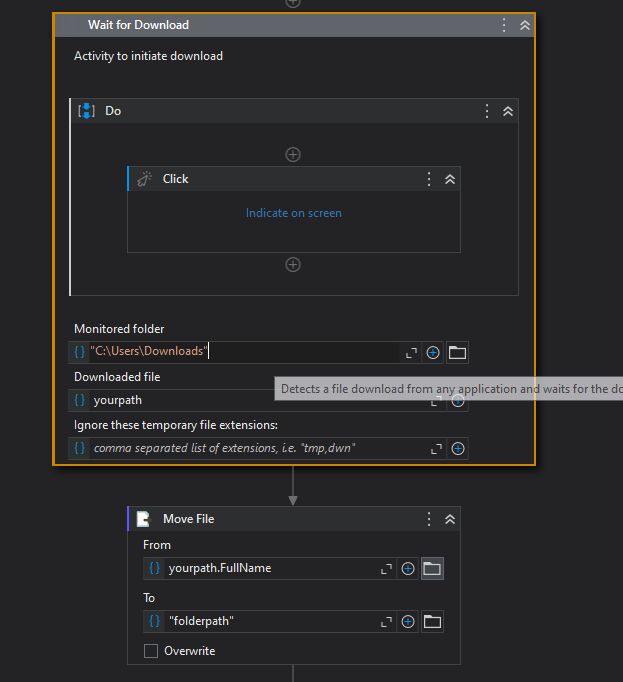The image size is (623, 682).
Task: Click the Move File activity icon
Action: pos(144,519)
